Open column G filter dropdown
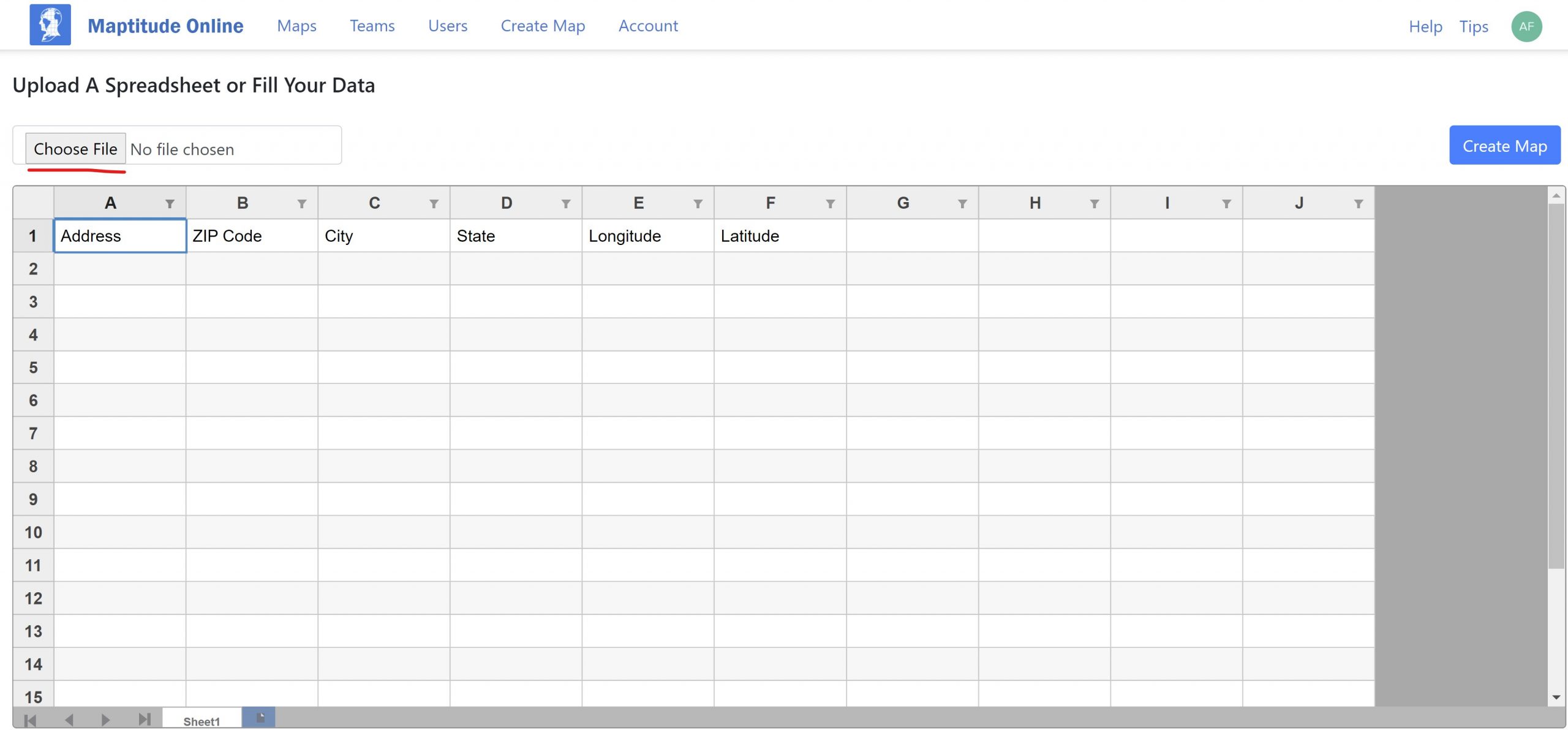This screenshot has height=730, width=1568. (x=962, y=203)
